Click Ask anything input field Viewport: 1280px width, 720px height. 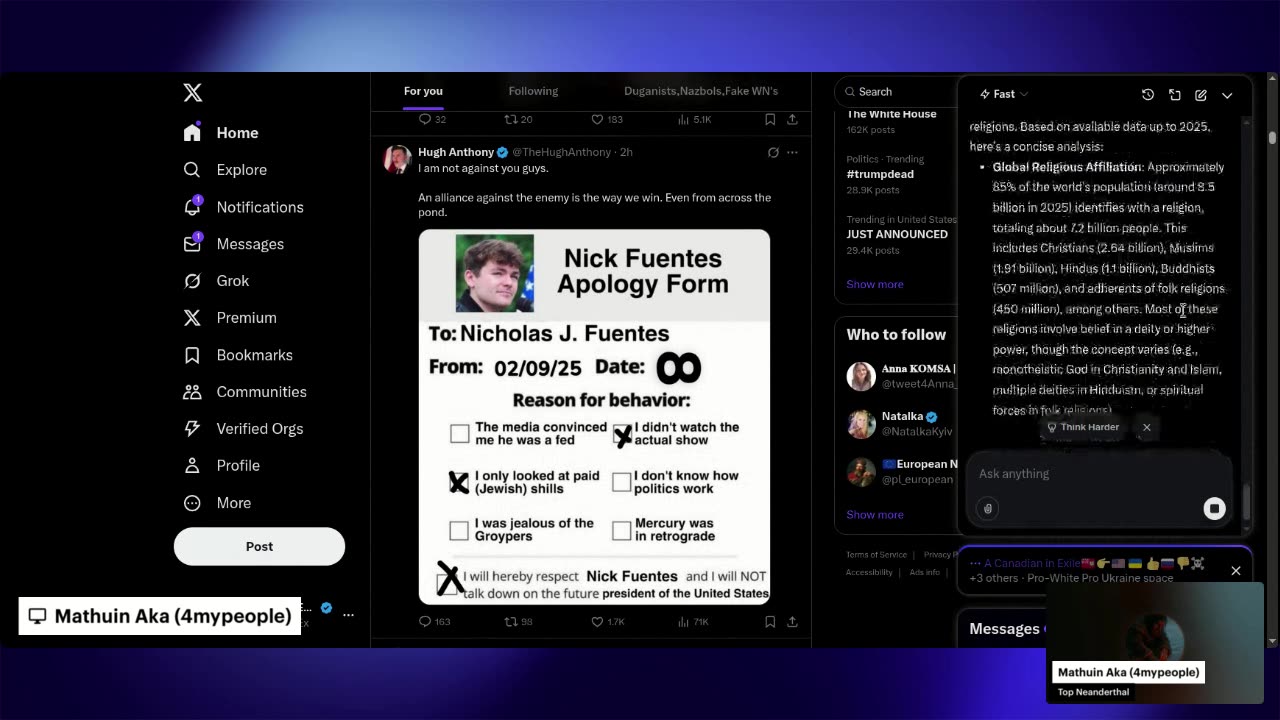pyautogui.click(x=1098, y=474)
